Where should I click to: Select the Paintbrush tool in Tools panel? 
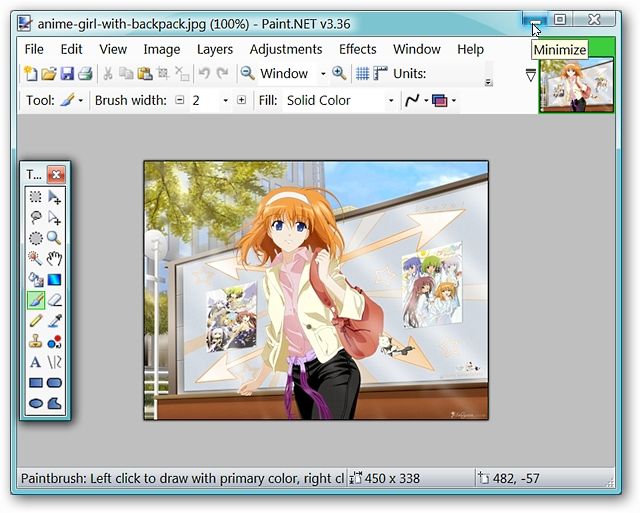point(36,300)
